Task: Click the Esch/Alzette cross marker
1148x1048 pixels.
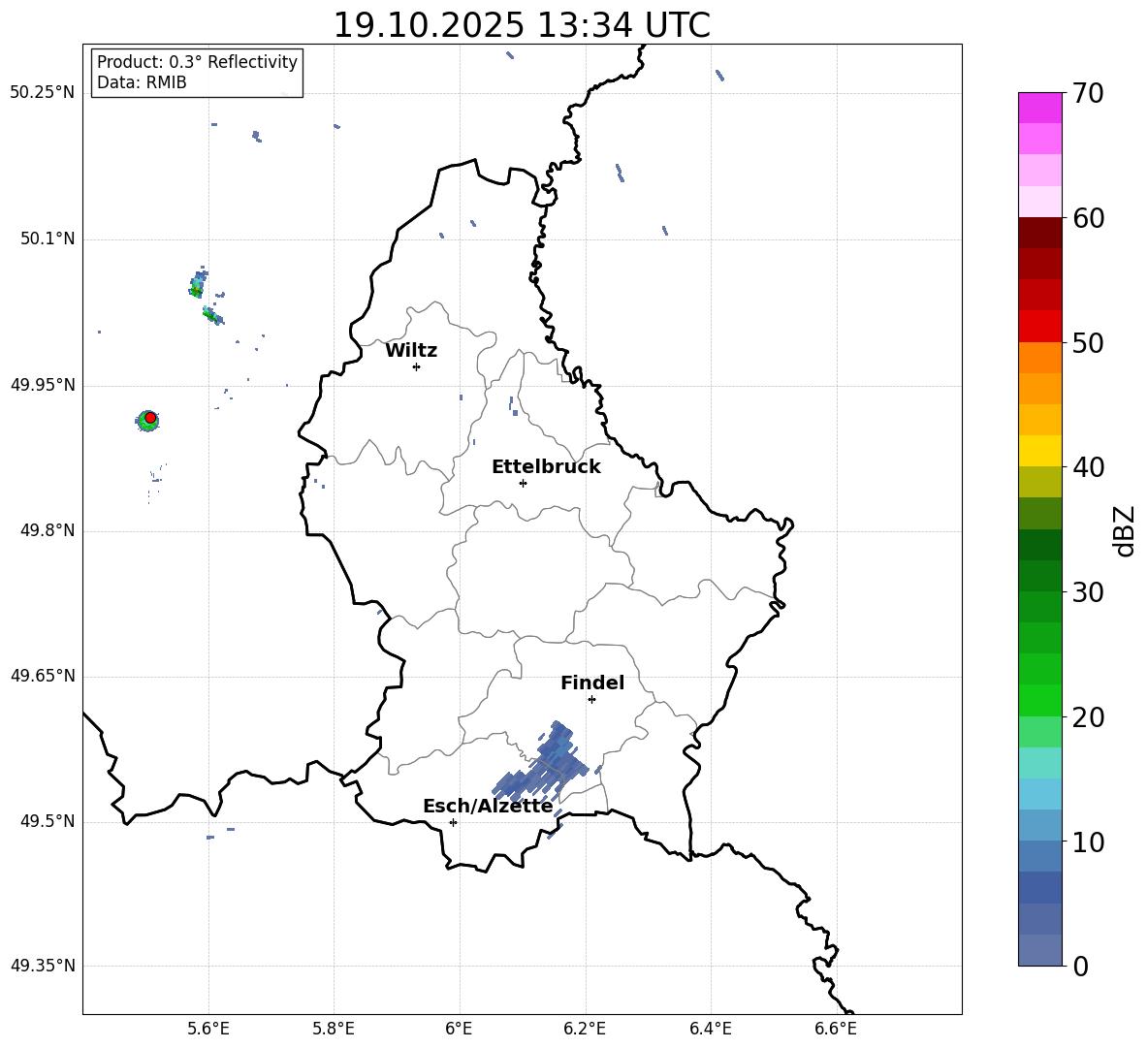Action: tap(453, 822)
